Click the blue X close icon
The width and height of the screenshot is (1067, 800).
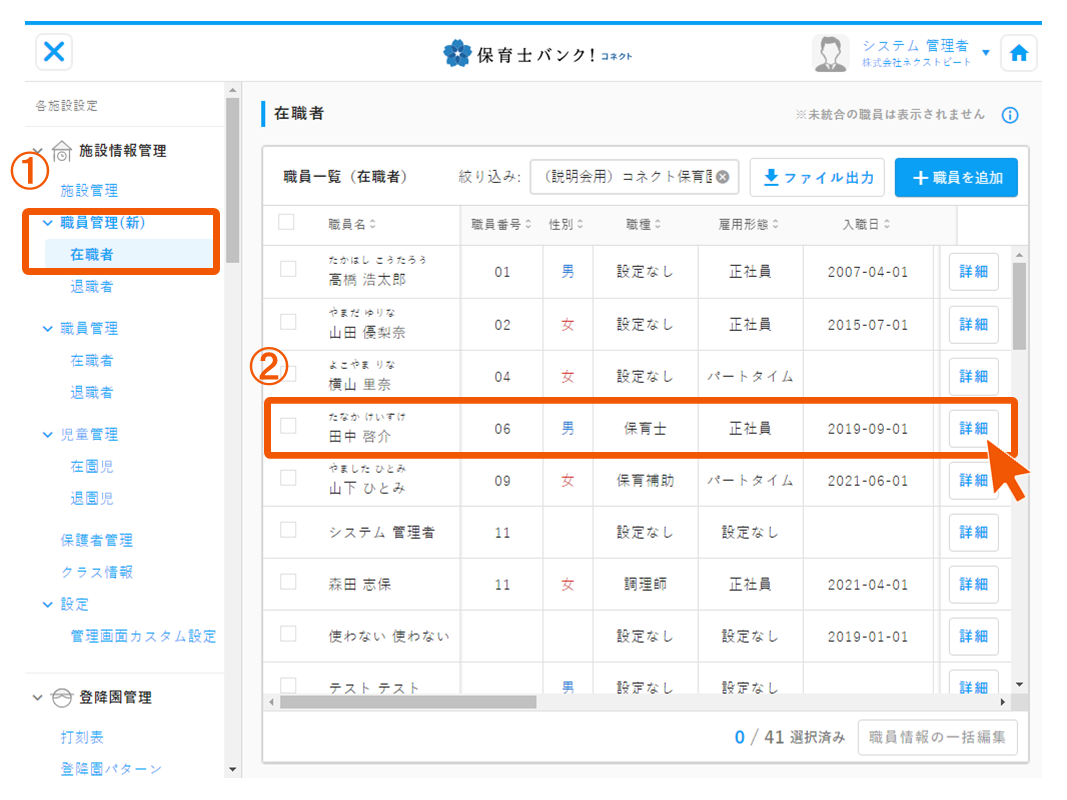[54, 52]
